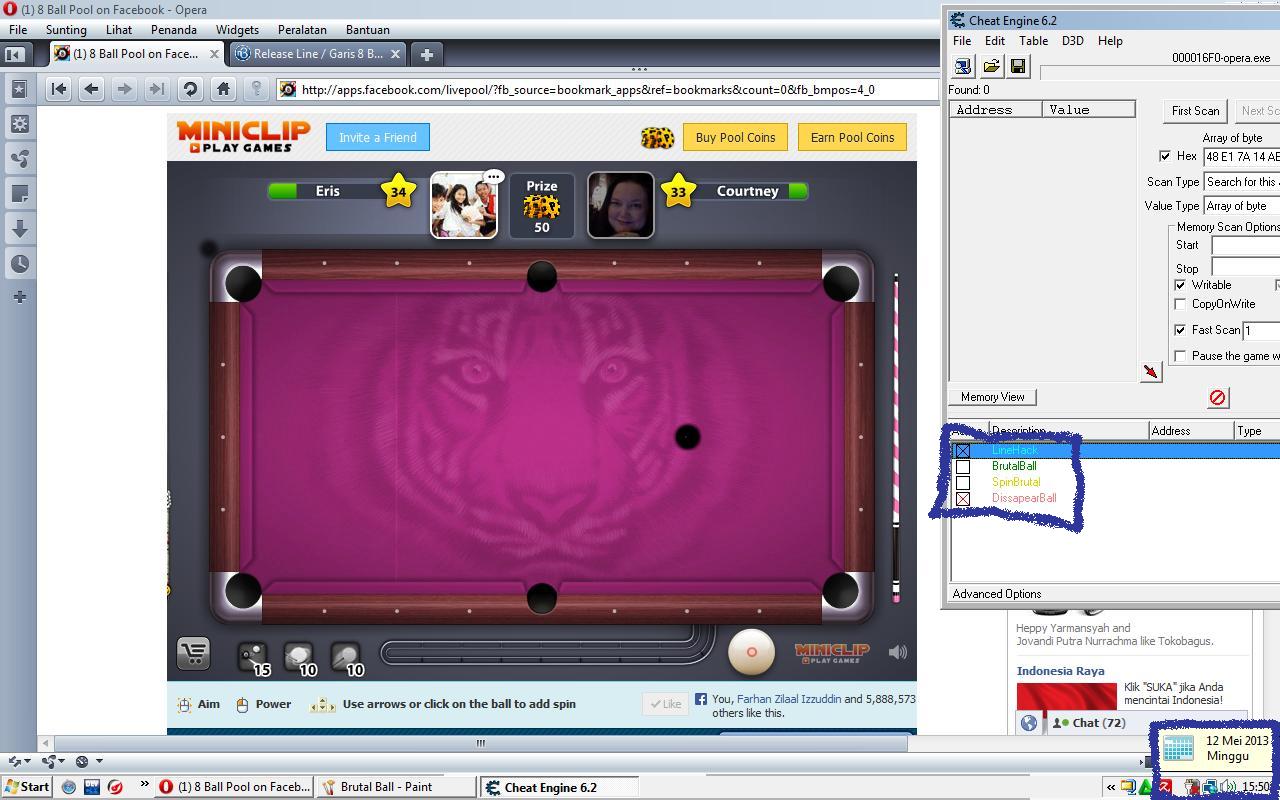Image resolution: width=1280 pixels, height=800 pixels.
Task: Click the red clear-list circle icon
Action: coord(1217,397)
